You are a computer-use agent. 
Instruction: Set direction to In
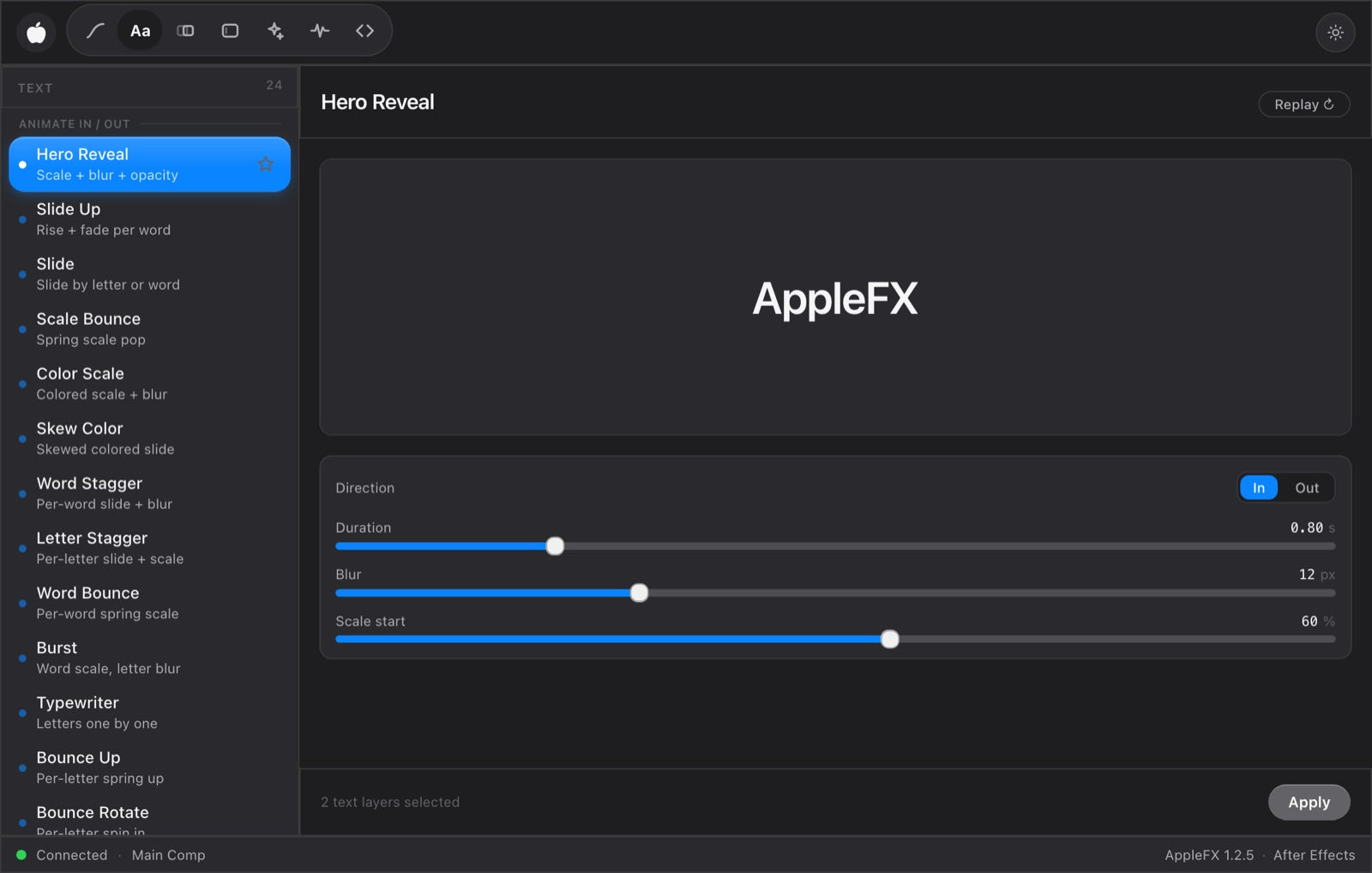[x=1258, y=488]
